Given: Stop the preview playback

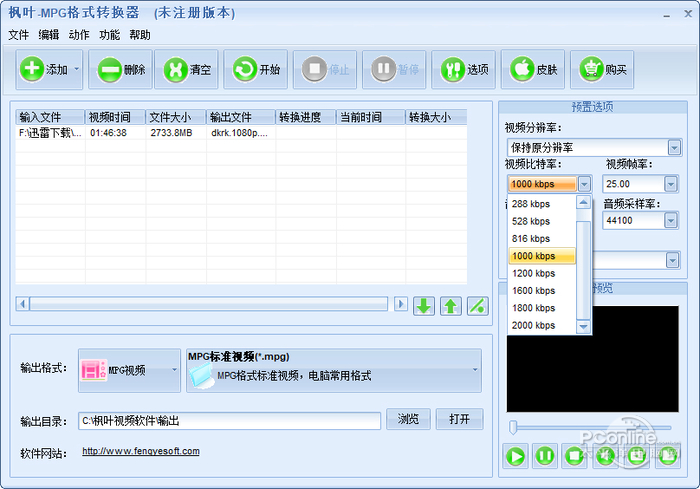Looking at the screenshot, I should (x=574, y=456).
